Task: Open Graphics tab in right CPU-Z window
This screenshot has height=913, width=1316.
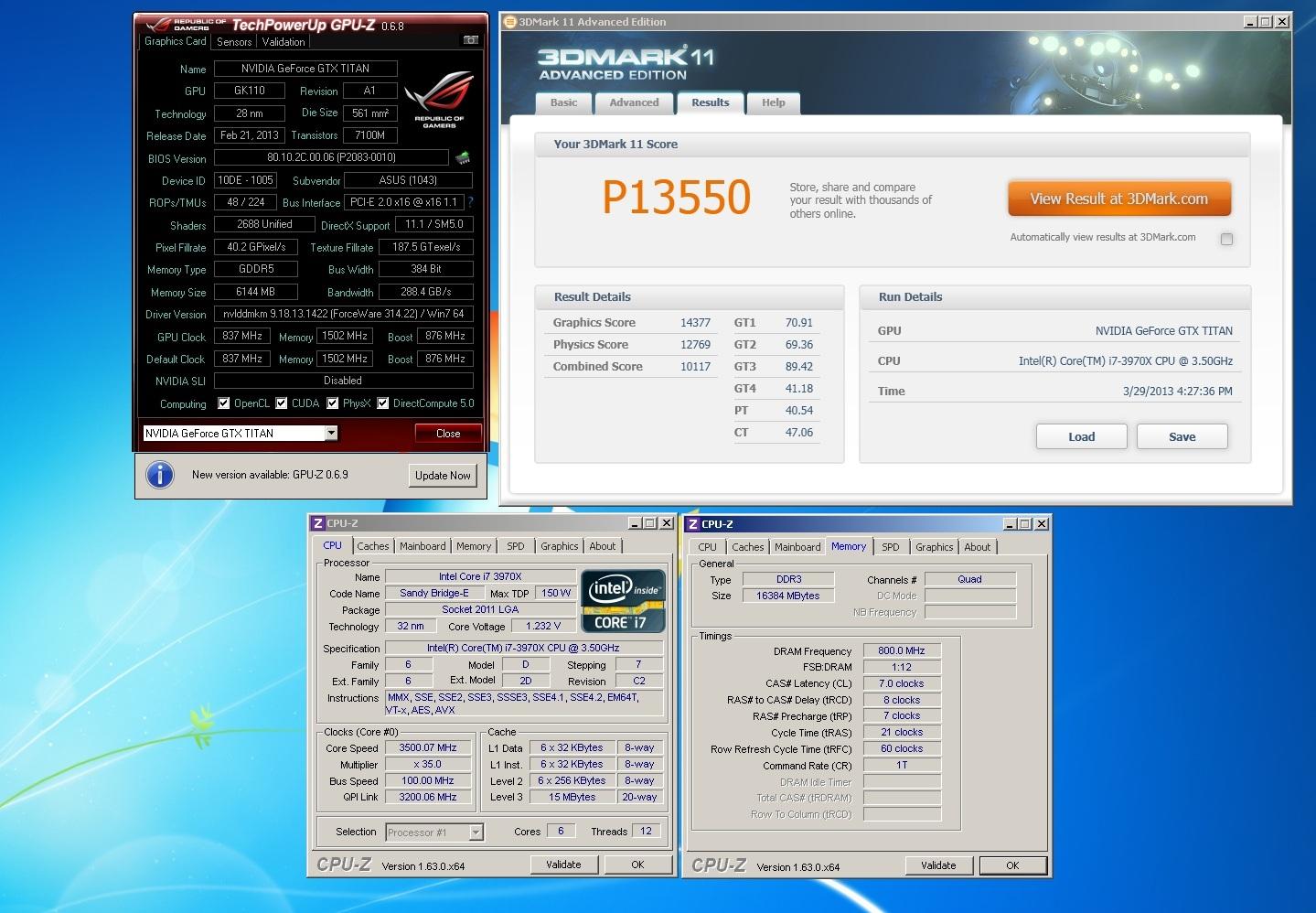Action: coord(935,547)
